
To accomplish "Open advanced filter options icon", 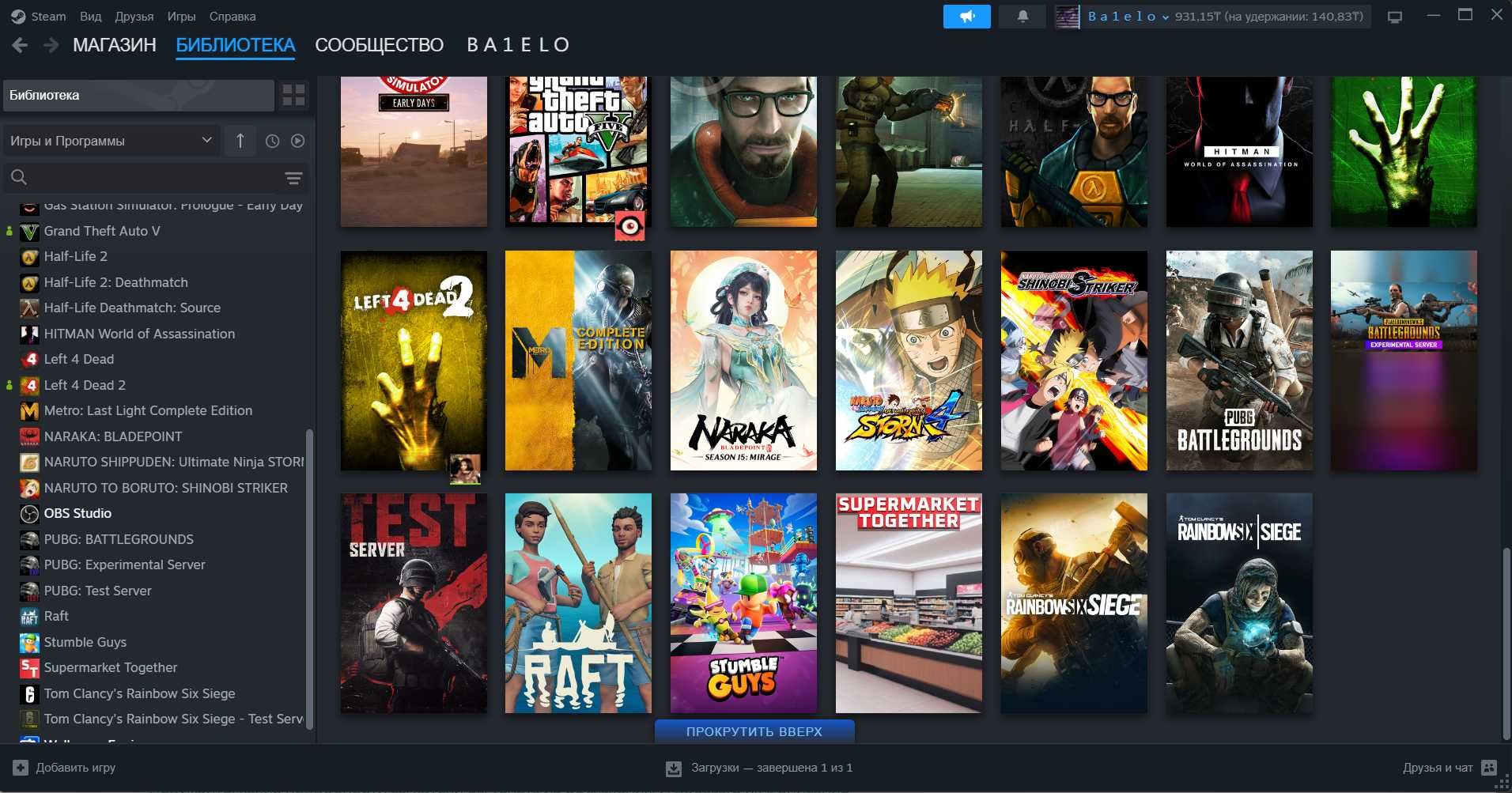I will [x=293, y=178].
